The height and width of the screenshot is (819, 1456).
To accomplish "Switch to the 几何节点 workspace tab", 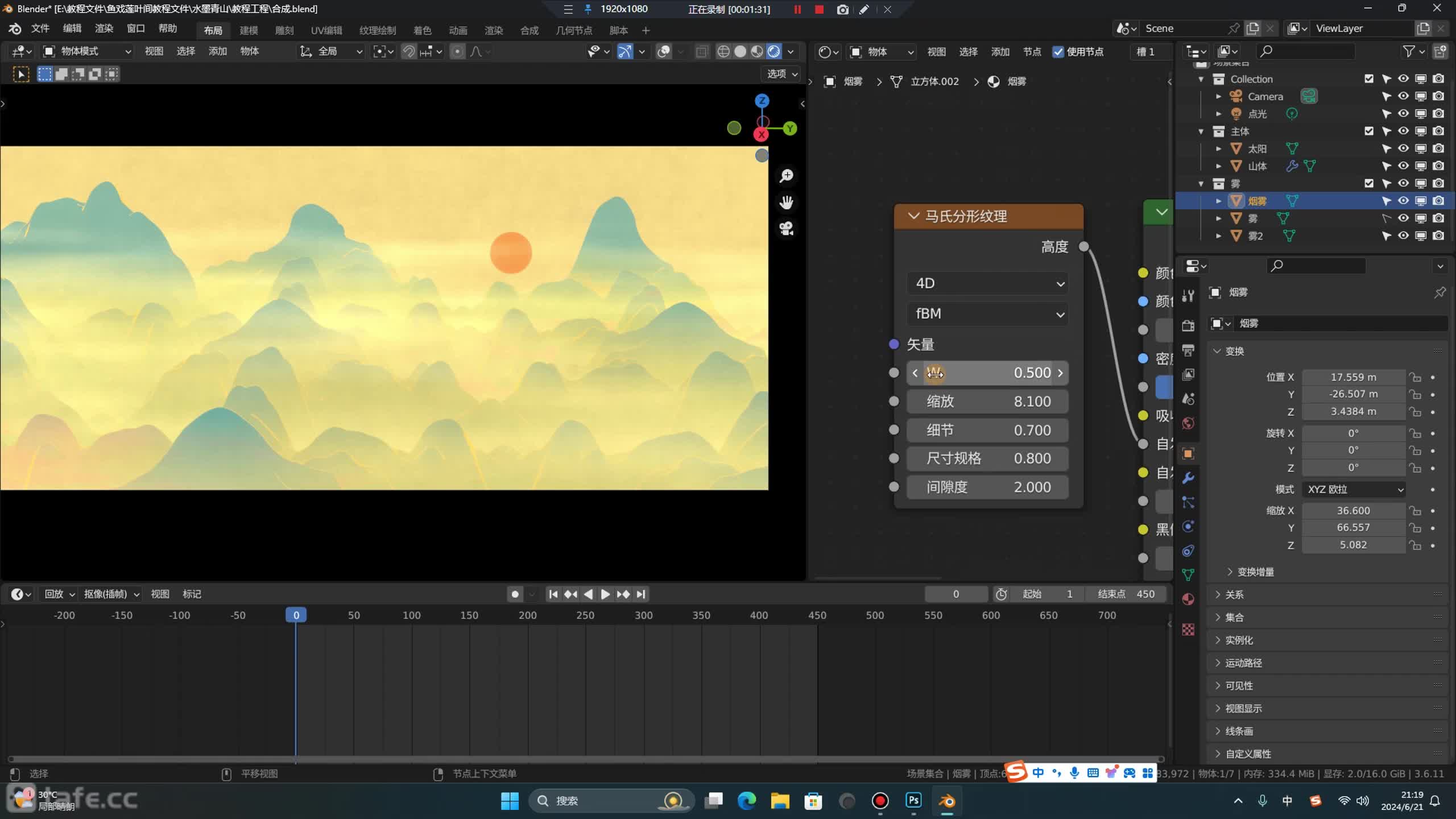I will (573, 30).
